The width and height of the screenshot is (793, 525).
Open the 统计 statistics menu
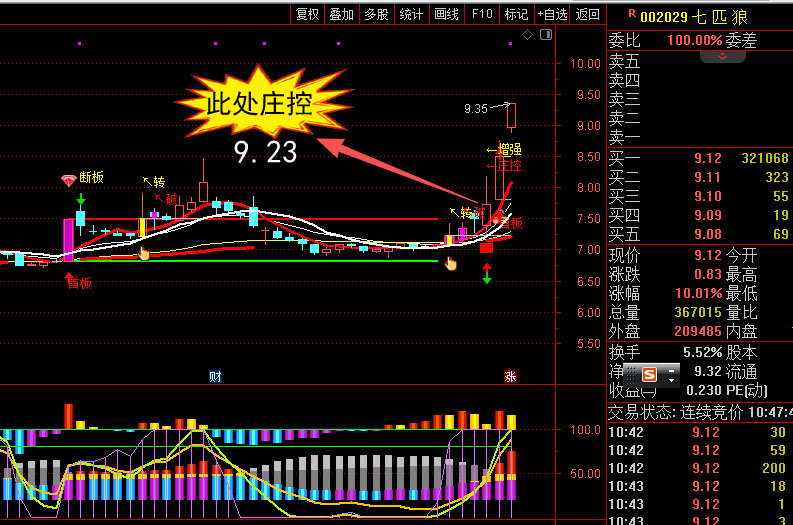click(411, 14)
